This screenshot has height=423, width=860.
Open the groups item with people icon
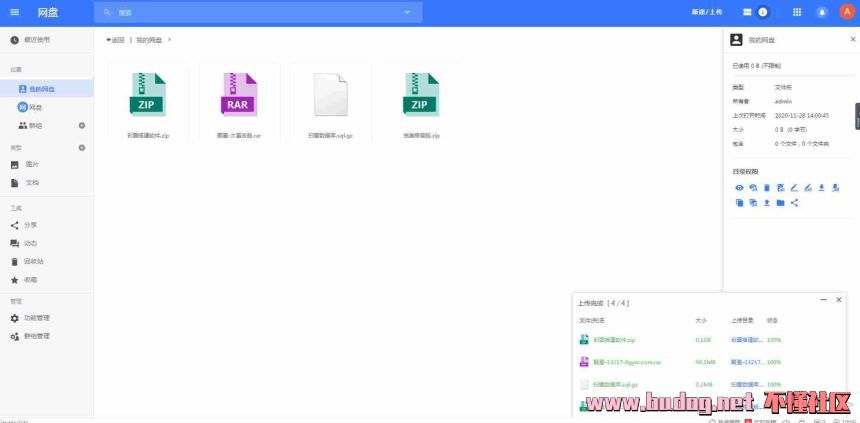point(31,126)
